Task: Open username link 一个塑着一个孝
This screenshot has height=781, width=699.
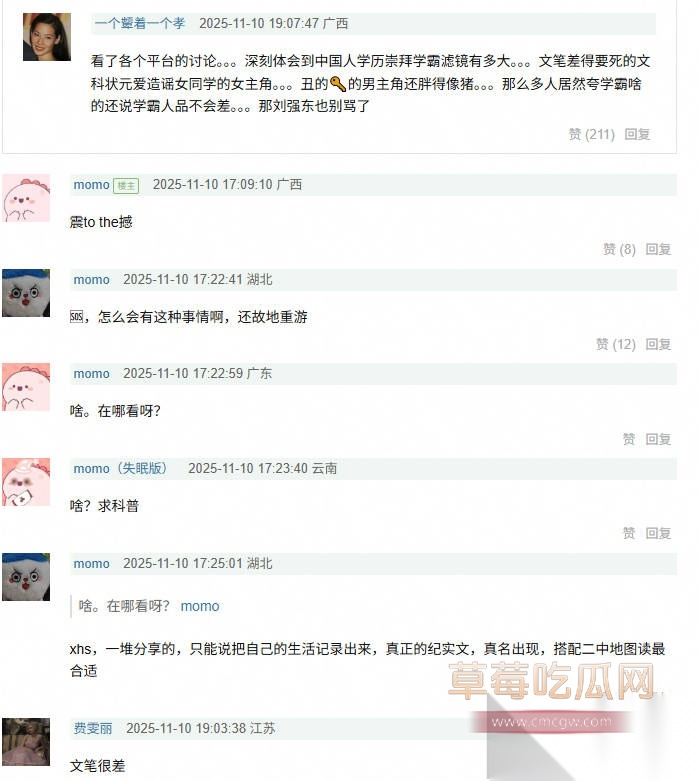Action: coord(140,23)
